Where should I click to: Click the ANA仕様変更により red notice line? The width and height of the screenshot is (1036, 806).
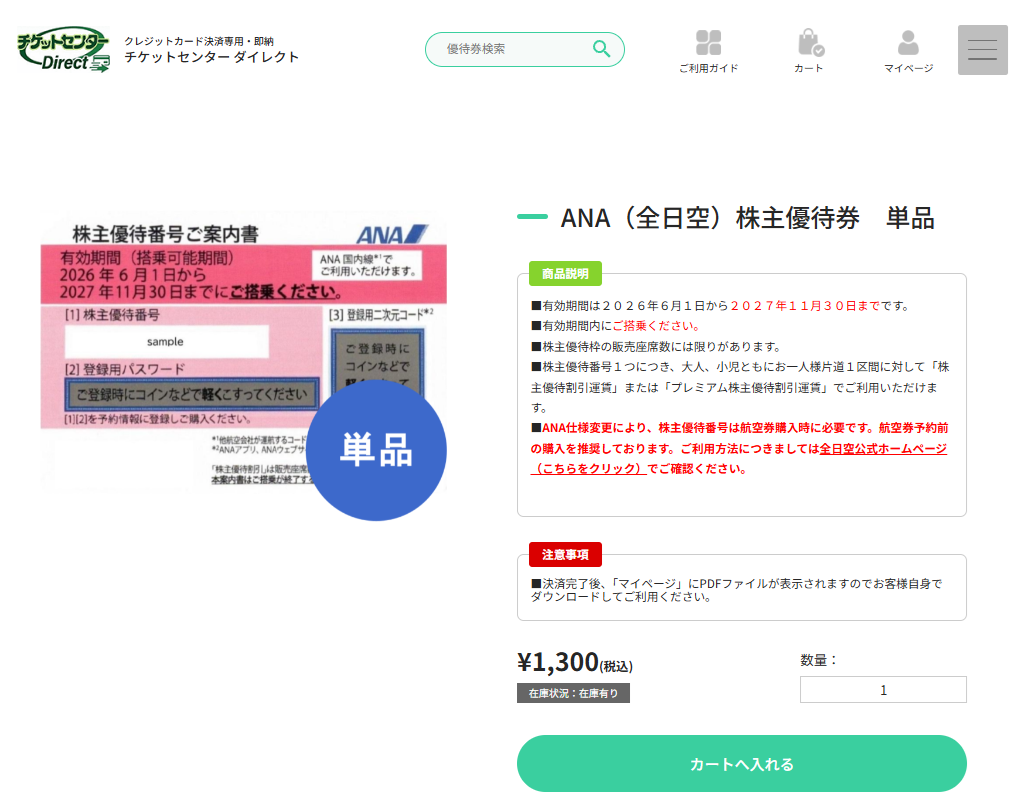coord(739,448)
